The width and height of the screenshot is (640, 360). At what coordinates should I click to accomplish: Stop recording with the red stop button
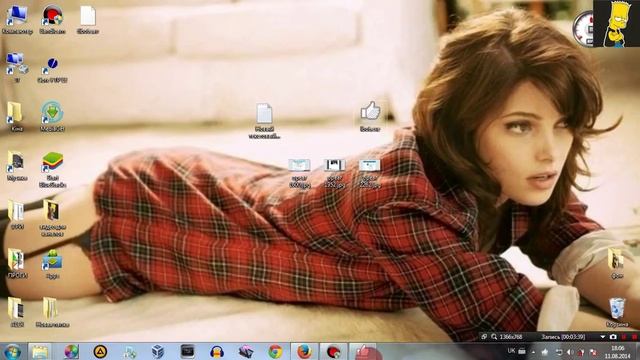click(x=634, y=337)
